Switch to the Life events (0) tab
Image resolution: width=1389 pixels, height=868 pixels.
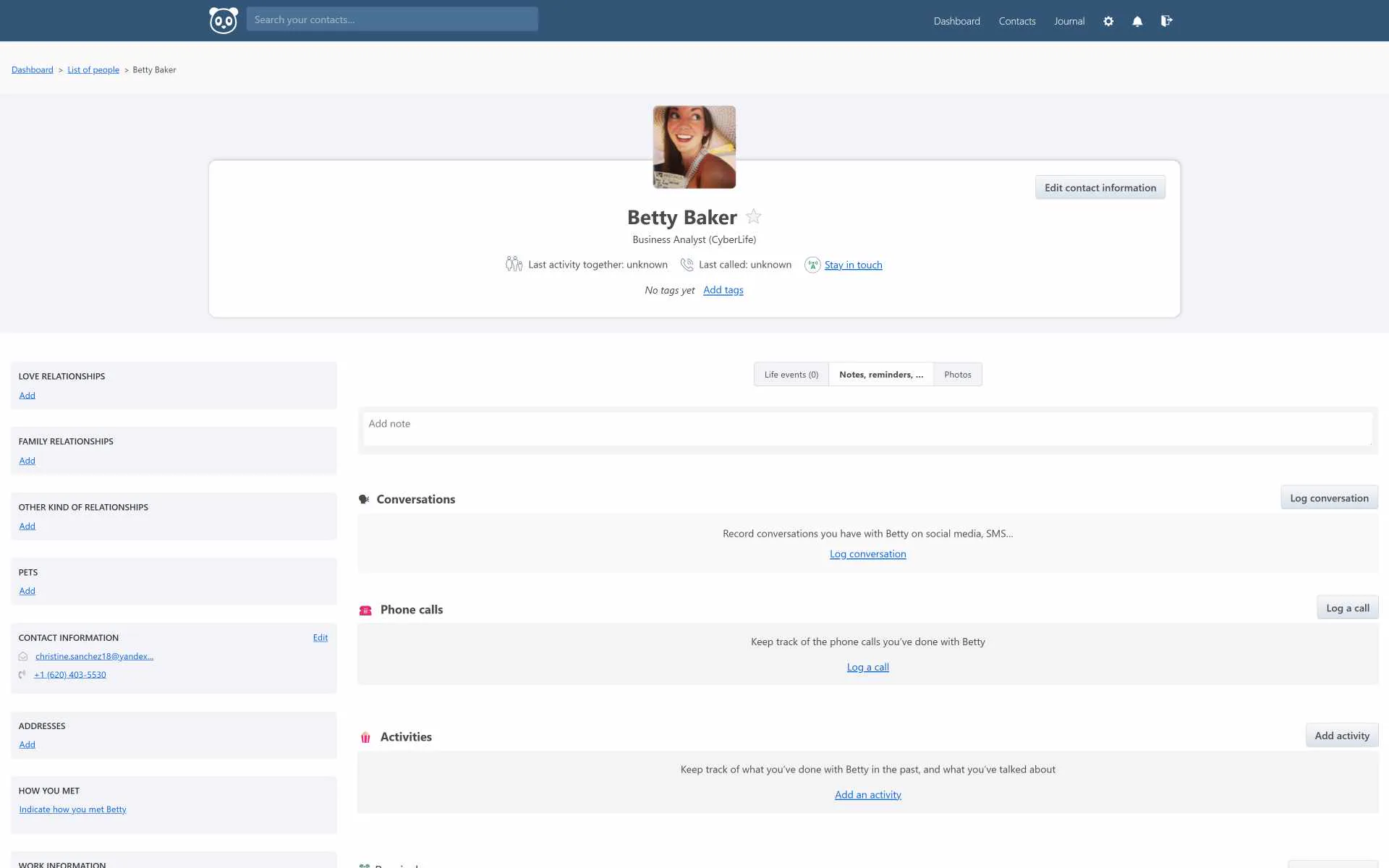[791, 375]
